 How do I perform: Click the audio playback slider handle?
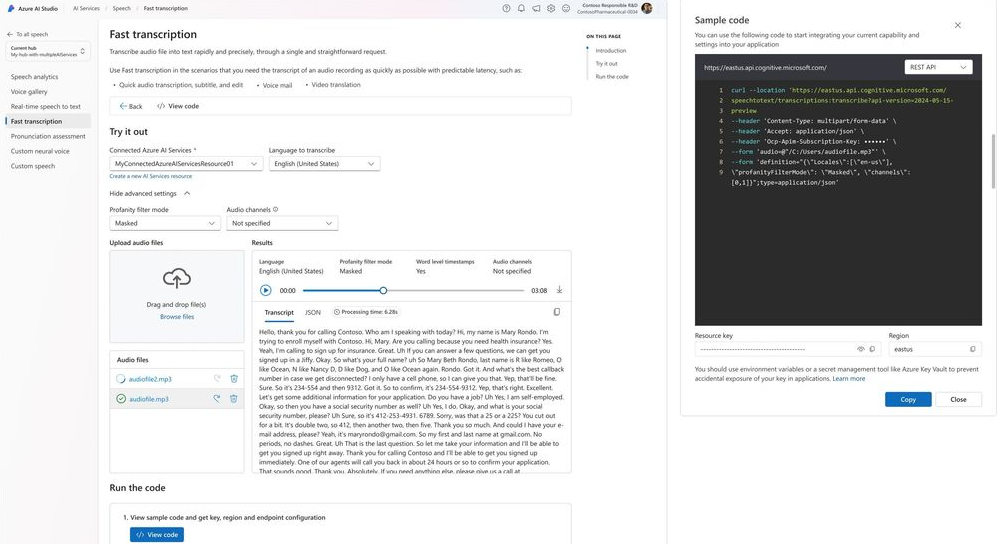pyautogui.click(x=383, y=290)
